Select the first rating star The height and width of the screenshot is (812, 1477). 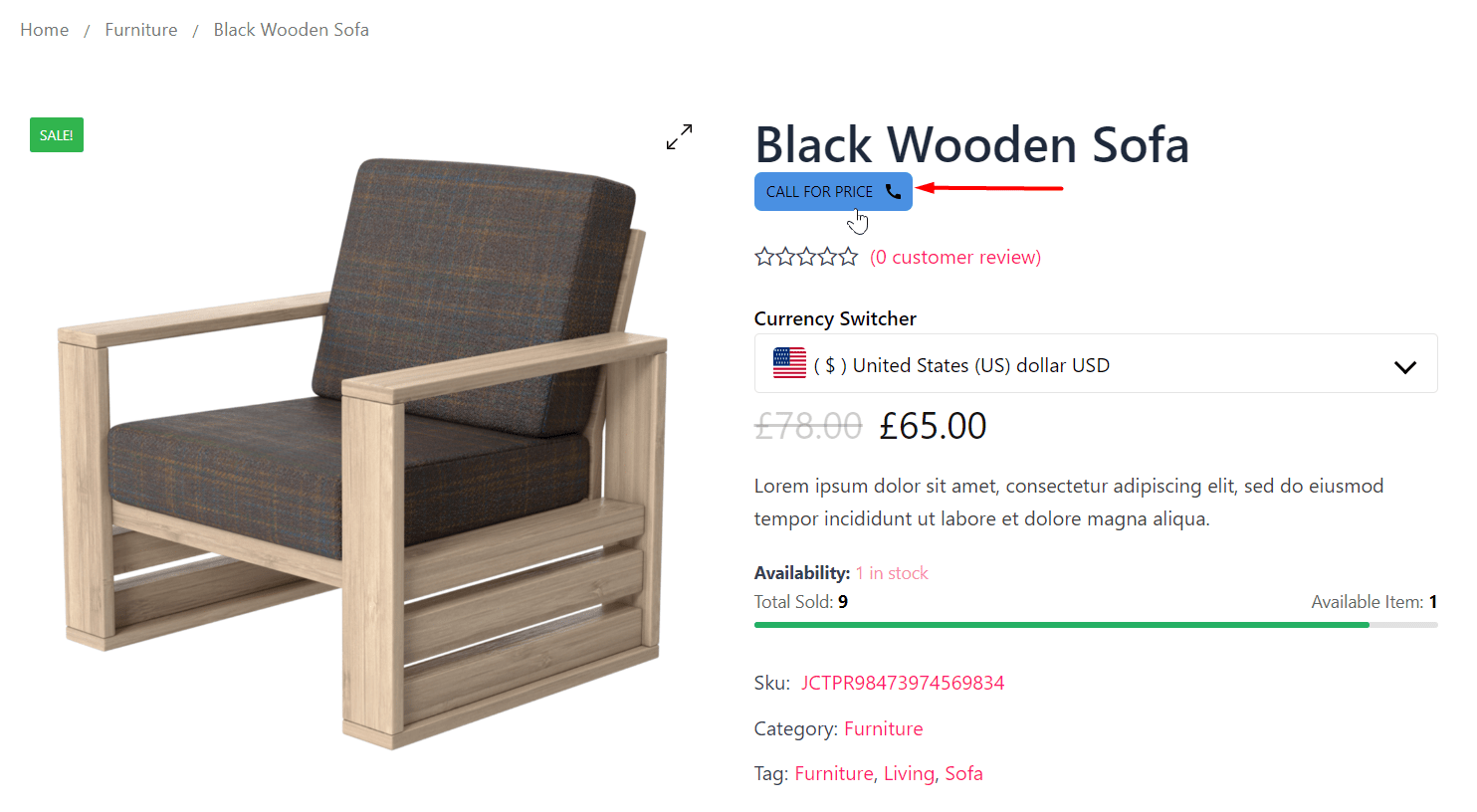coord(764,256)
